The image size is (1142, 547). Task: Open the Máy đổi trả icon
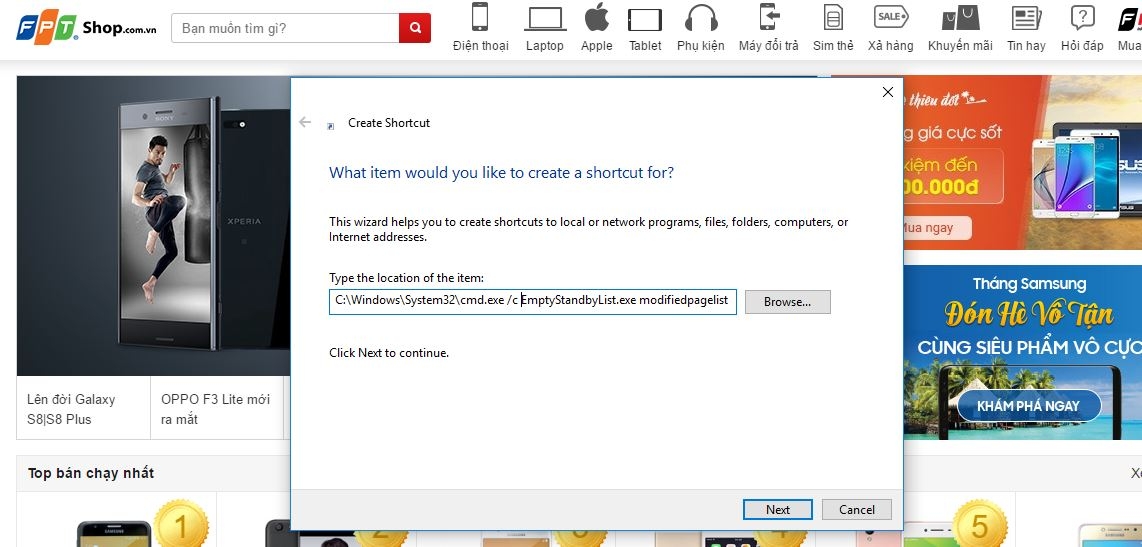[768, 17]
